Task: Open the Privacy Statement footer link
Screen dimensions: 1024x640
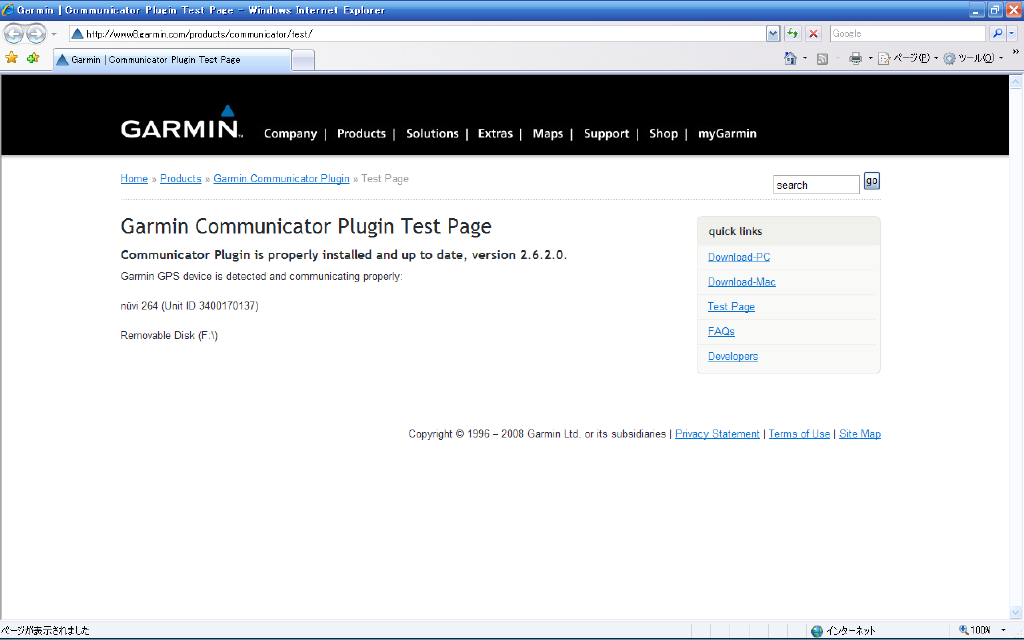Action: (x=717, y=434)
